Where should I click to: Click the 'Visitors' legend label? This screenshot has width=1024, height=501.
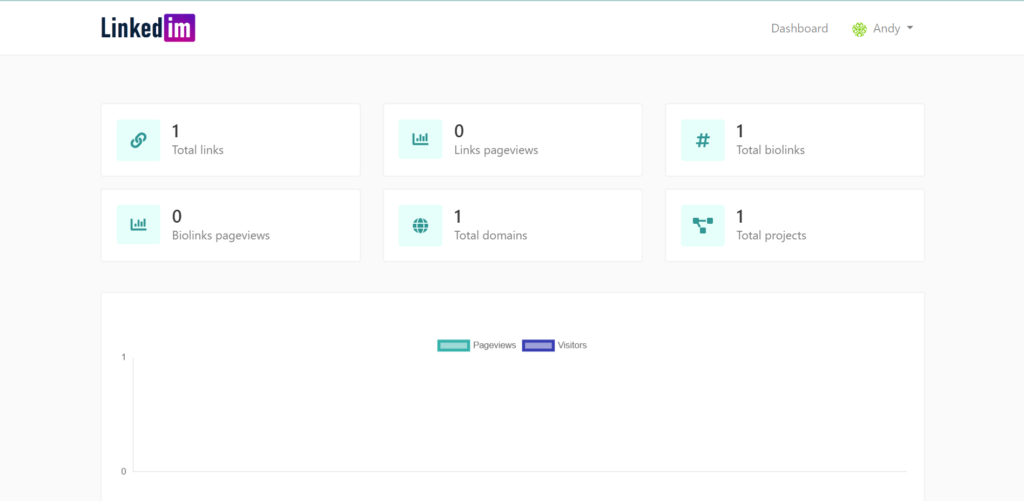coord(572,346)
